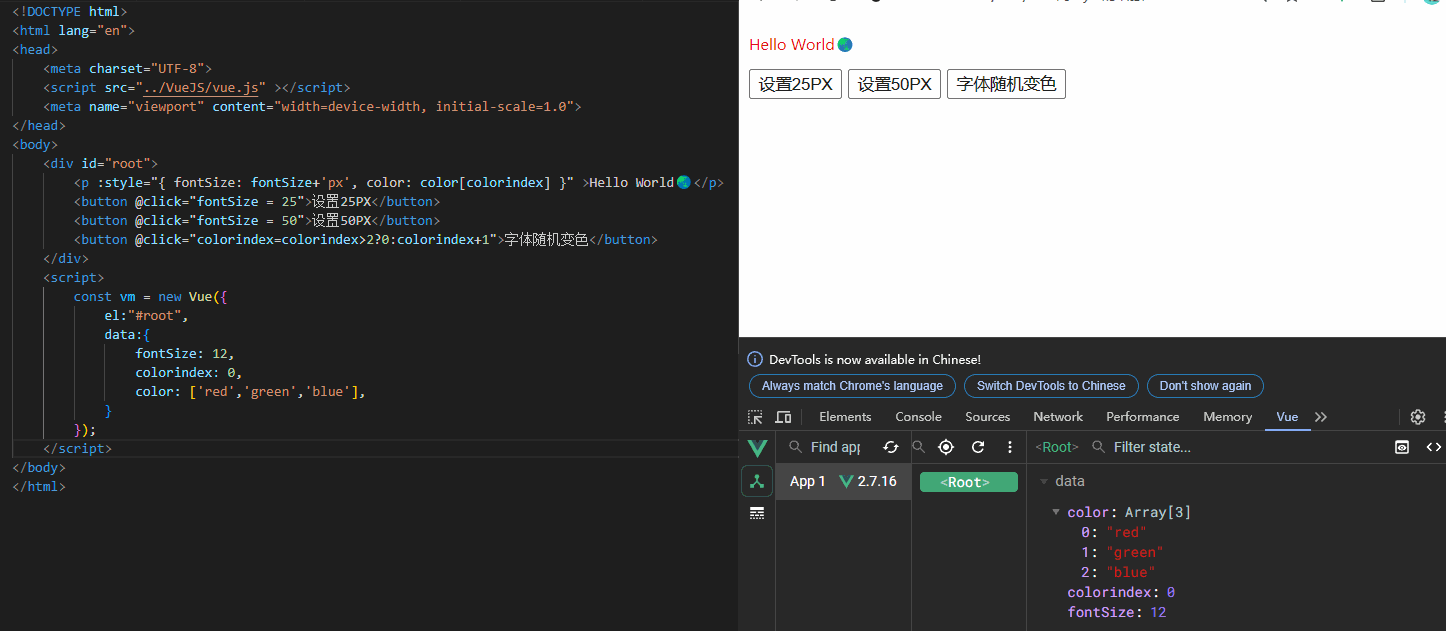
Task: Click the Hello World paragraph in page
Action: (801, 44)
